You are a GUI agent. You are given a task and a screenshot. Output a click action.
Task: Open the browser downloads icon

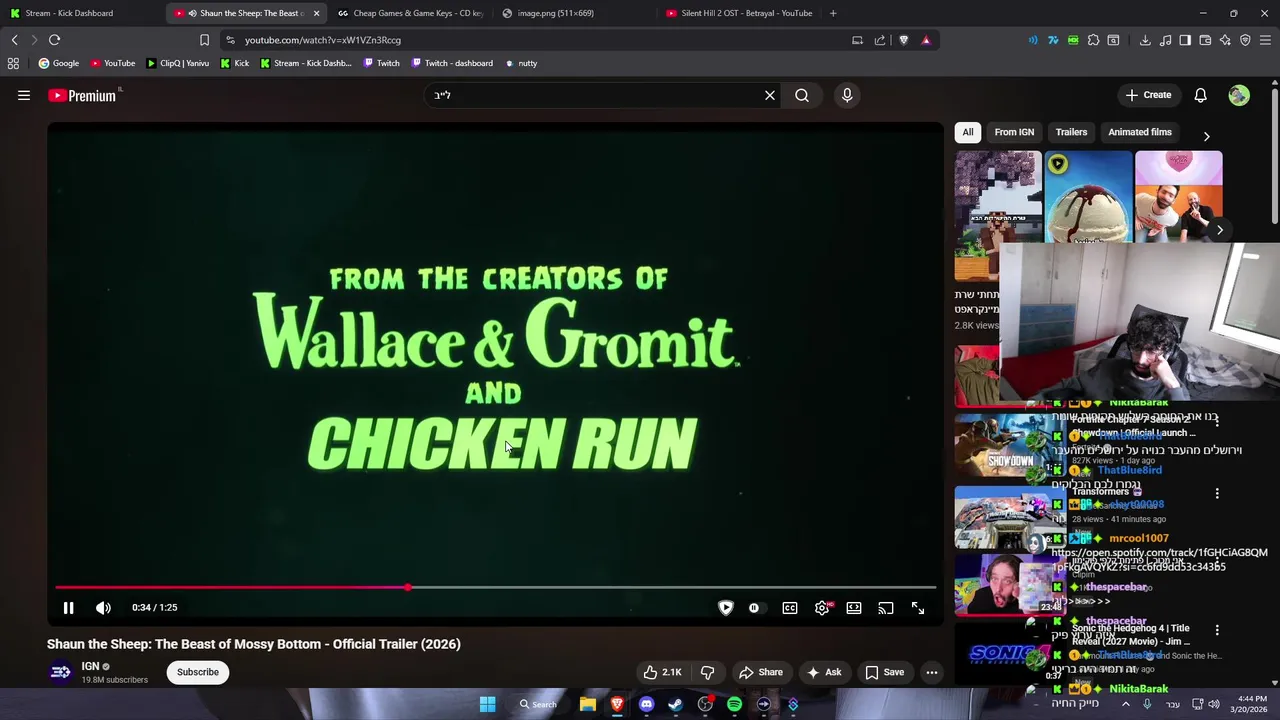[1145, 40]
